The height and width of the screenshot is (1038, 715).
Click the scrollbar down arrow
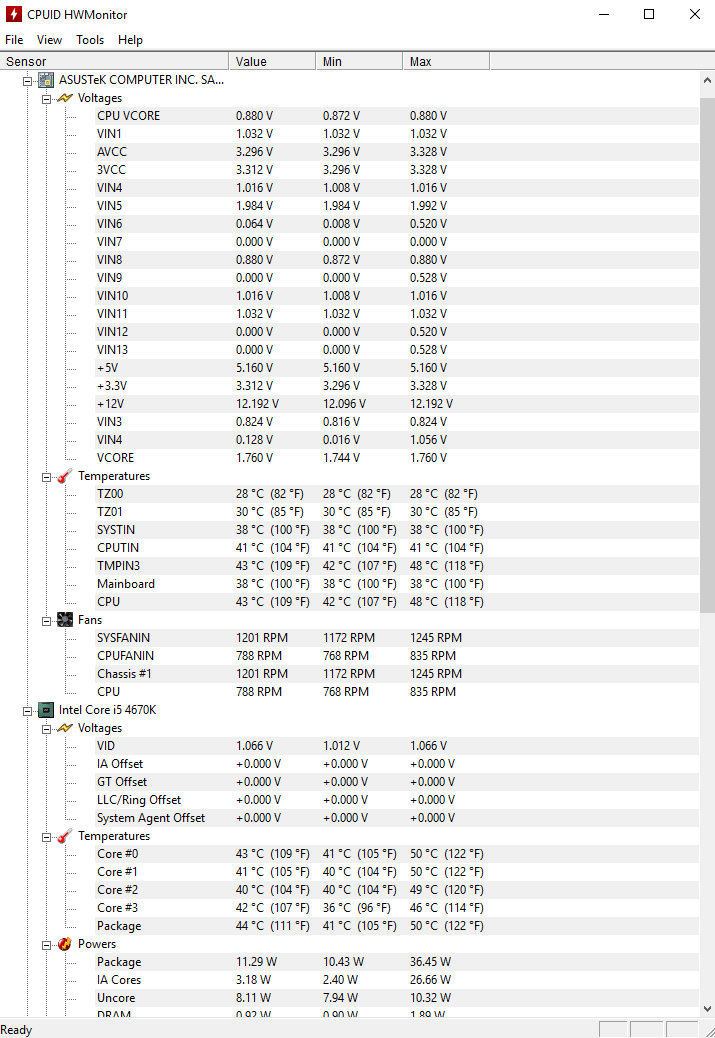[x=707, y=1009]
